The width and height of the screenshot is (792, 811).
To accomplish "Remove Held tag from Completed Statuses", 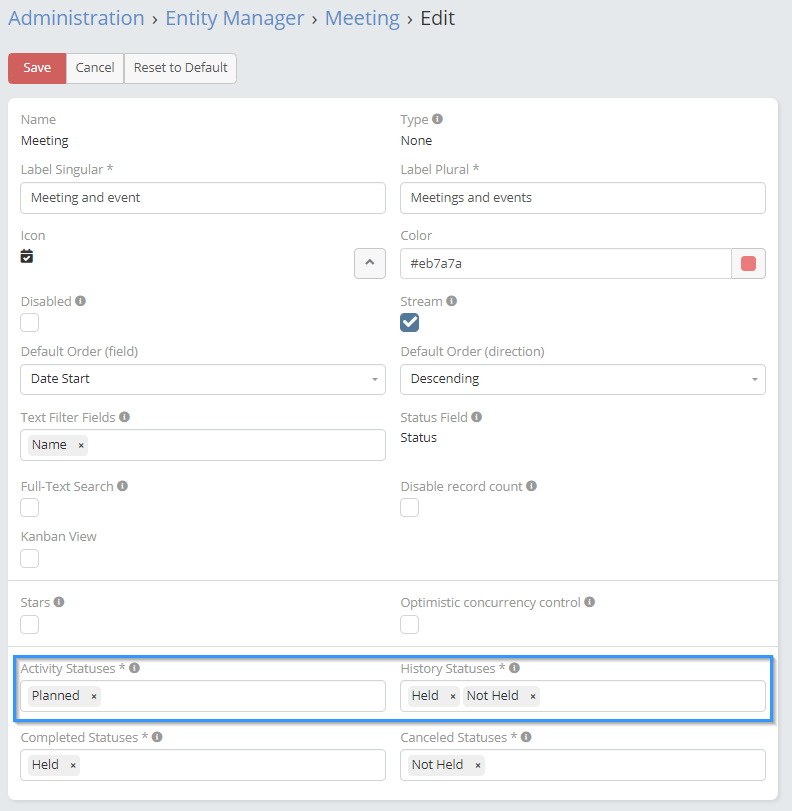I will pos(73,765).
